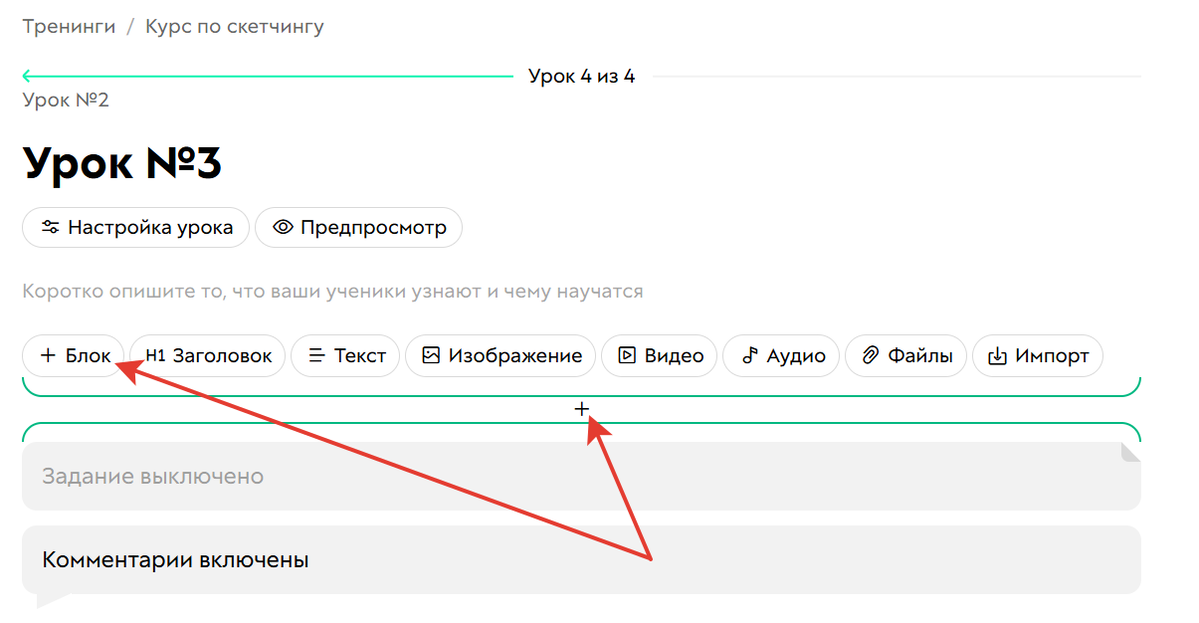
Task: Select the Аудио note icon
Action: click(x=749, y=355)
